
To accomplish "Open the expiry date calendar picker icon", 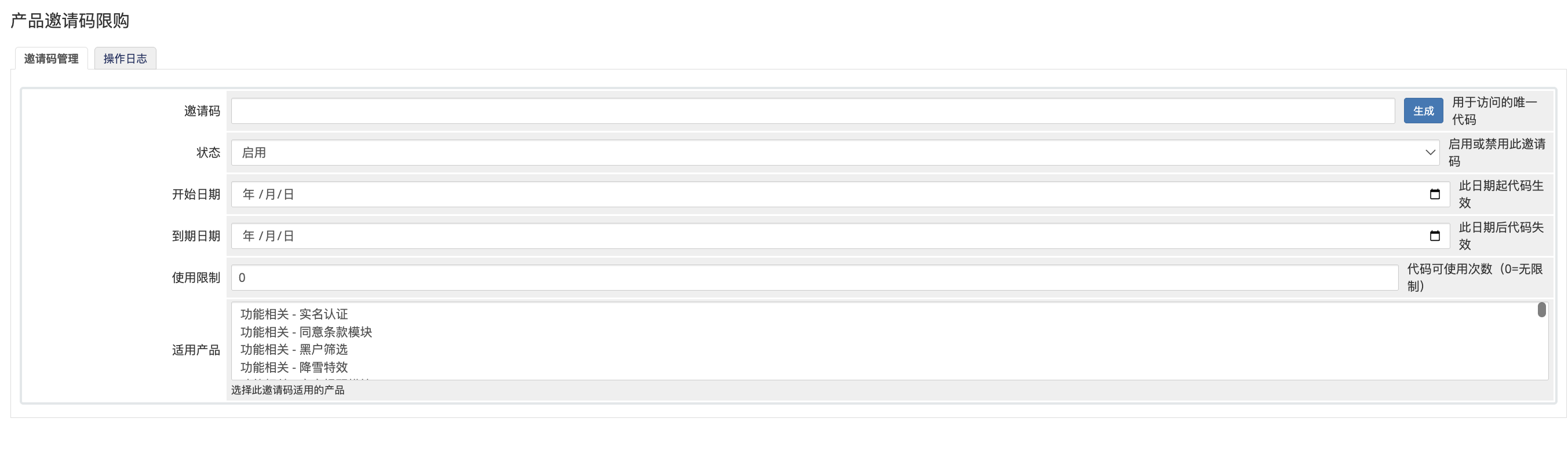I will [x=1434, y=236].
